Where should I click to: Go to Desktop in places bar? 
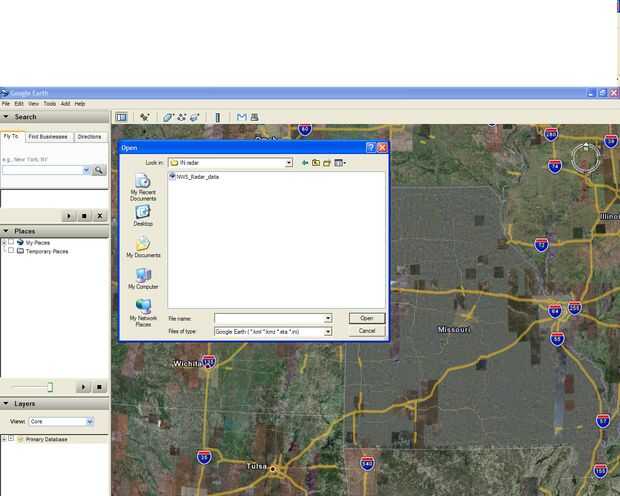tap(143, 216)
